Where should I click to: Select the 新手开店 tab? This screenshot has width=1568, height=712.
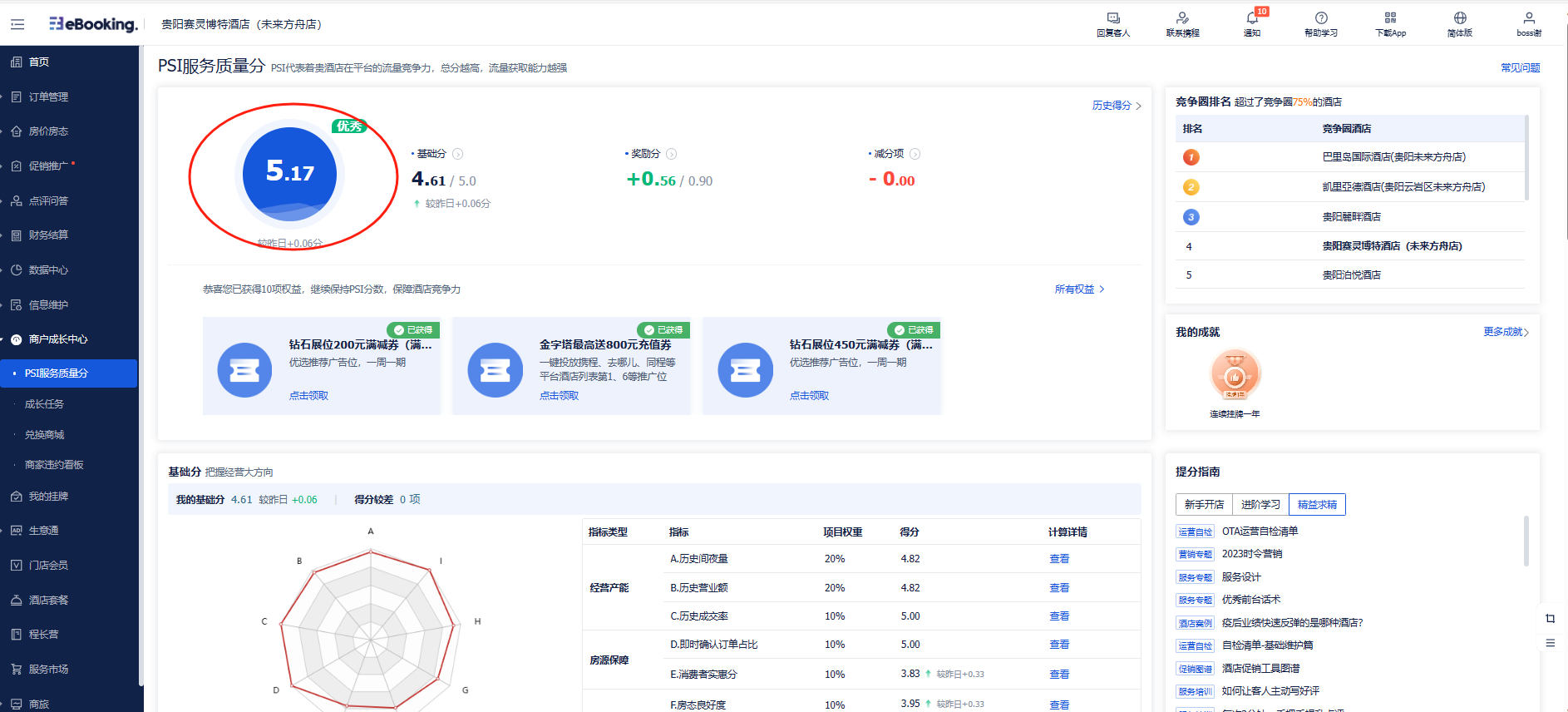pos(1204,505)
